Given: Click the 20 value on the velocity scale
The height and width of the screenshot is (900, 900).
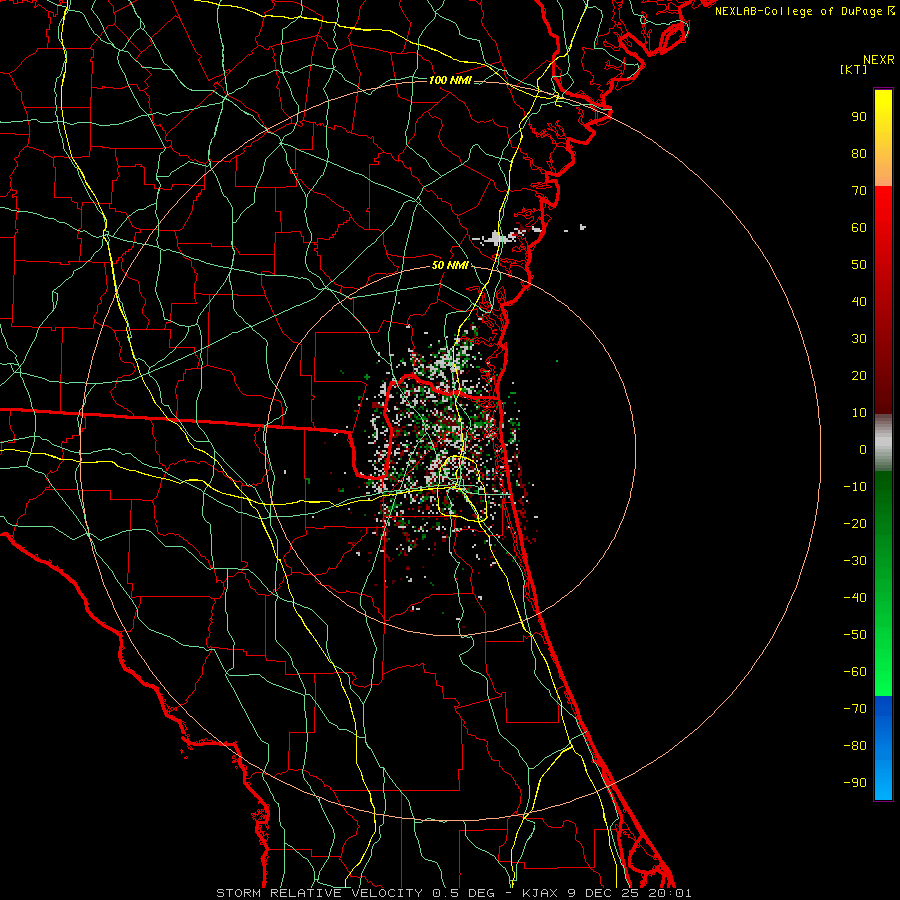Looking at the screenshot, I should point(859,375).
